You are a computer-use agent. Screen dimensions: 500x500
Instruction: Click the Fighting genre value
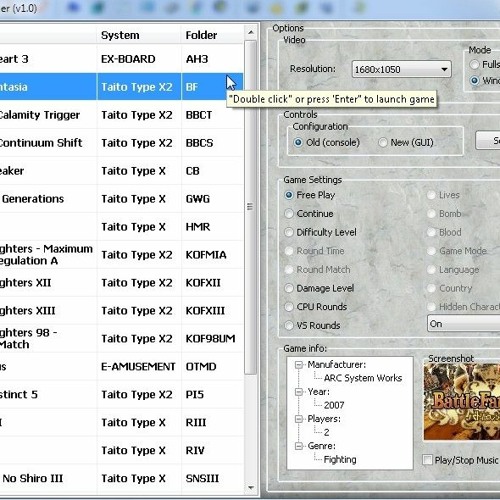coord(340,460)
